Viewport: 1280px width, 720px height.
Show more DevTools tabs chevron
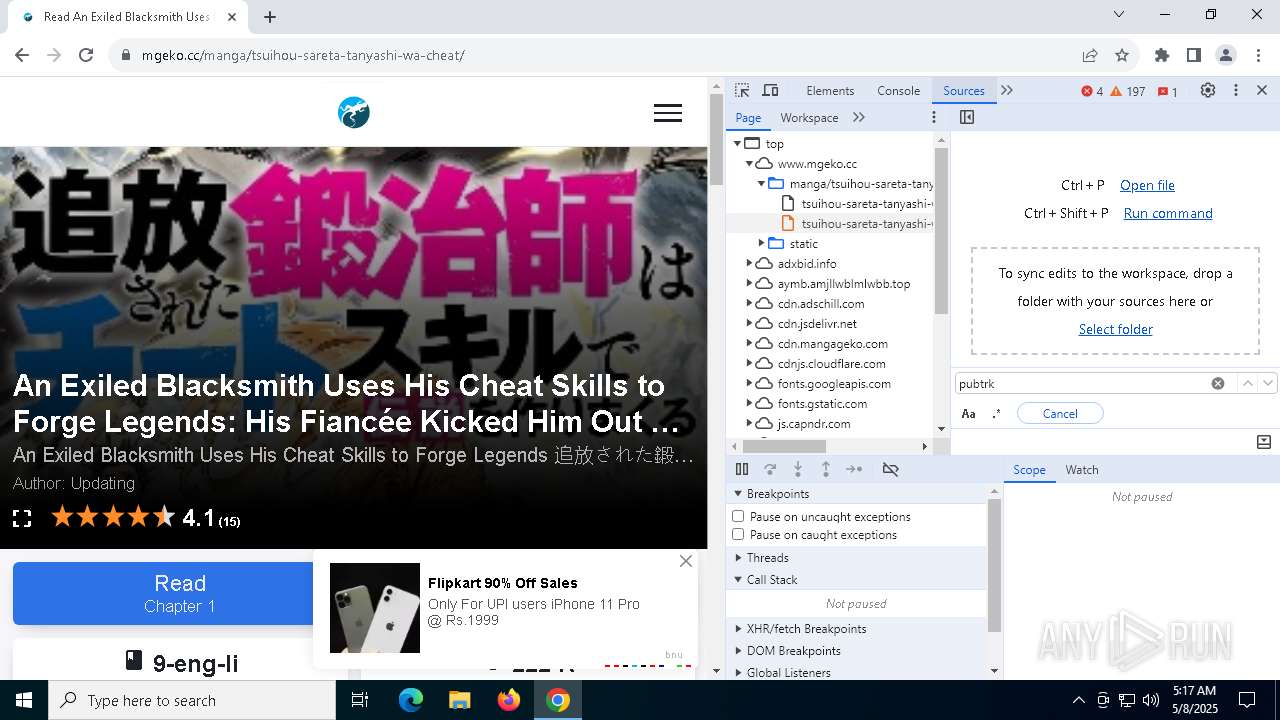1007,90
